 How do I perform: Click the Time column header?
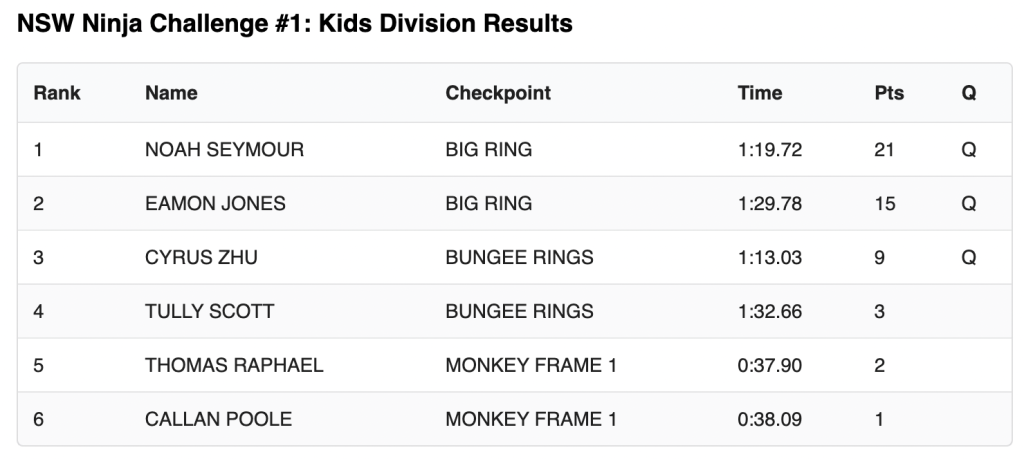[760, 93]
